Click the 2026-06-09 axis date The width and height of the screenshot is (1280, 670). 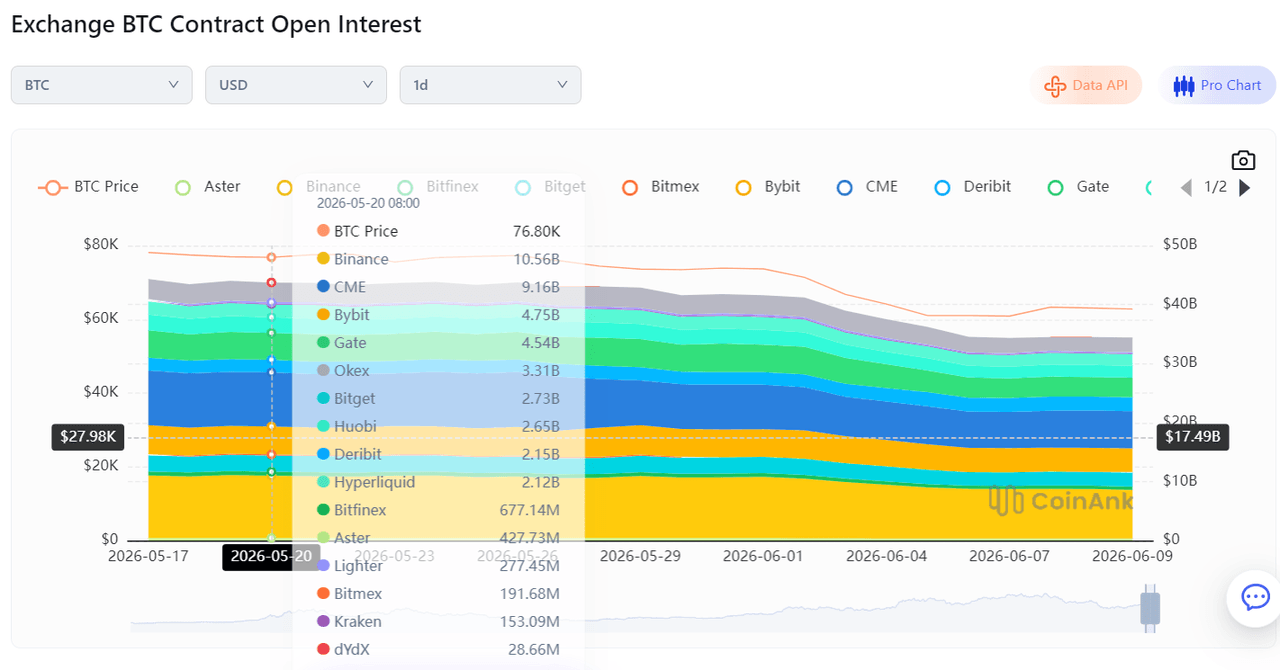(1132, 556)
